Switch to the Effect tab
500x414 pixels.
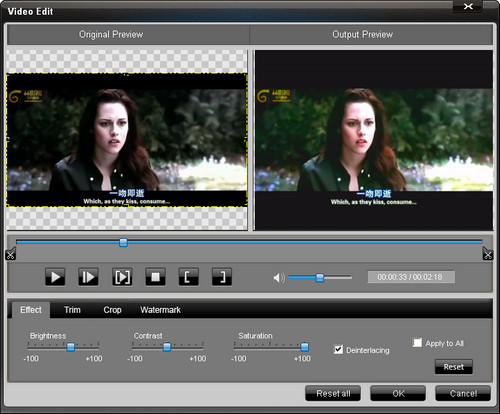click(31, 310)
